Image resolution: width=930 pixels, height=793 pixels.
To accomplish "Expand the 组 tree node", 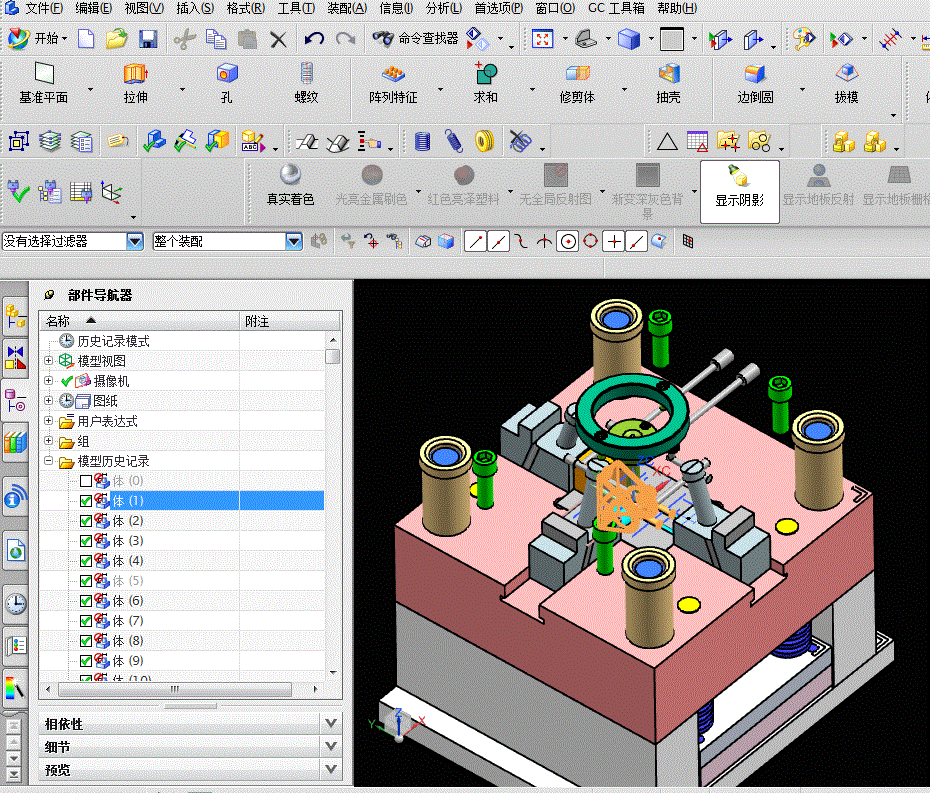I will pyautogui.click(x=49, y=441).
